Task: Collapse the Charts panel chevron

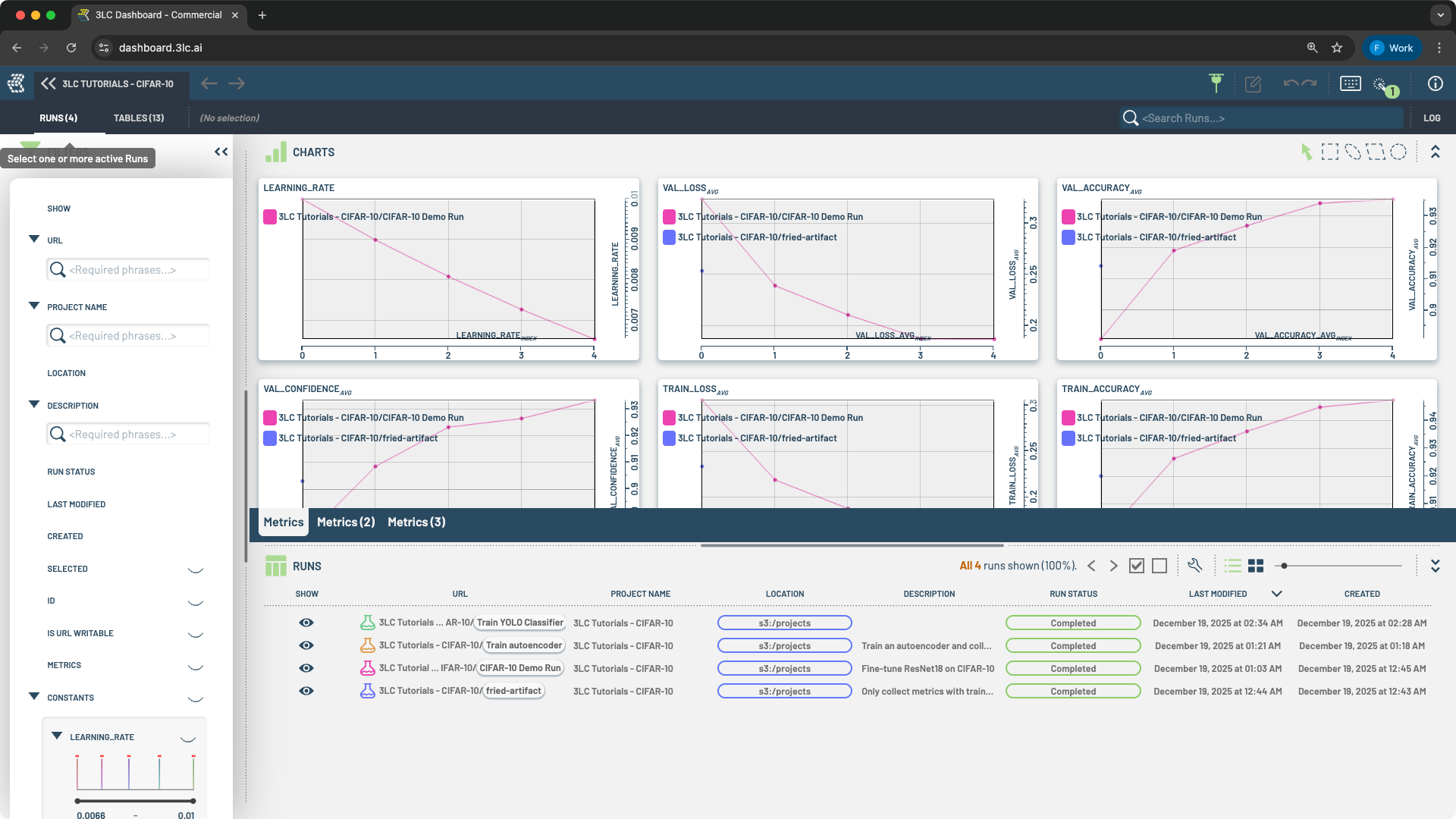Action: coord(1435,152)
